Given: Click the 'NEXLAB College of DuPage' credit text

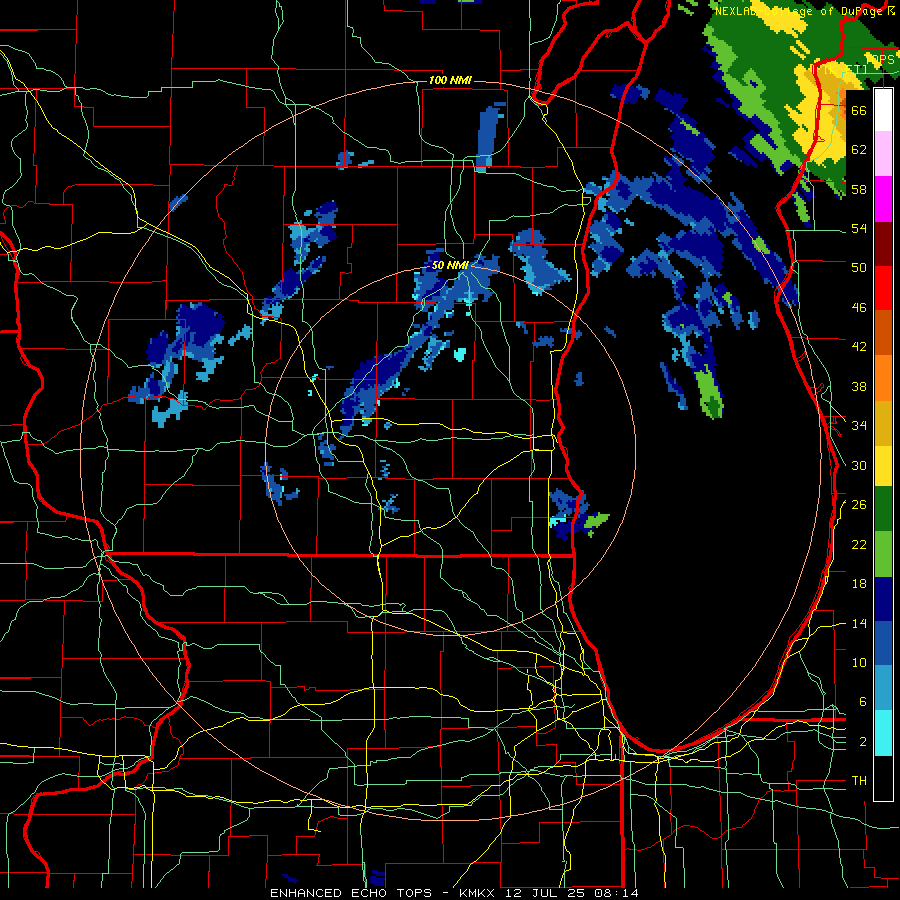Looking at the screenshot, I should (x=800, y=11).
